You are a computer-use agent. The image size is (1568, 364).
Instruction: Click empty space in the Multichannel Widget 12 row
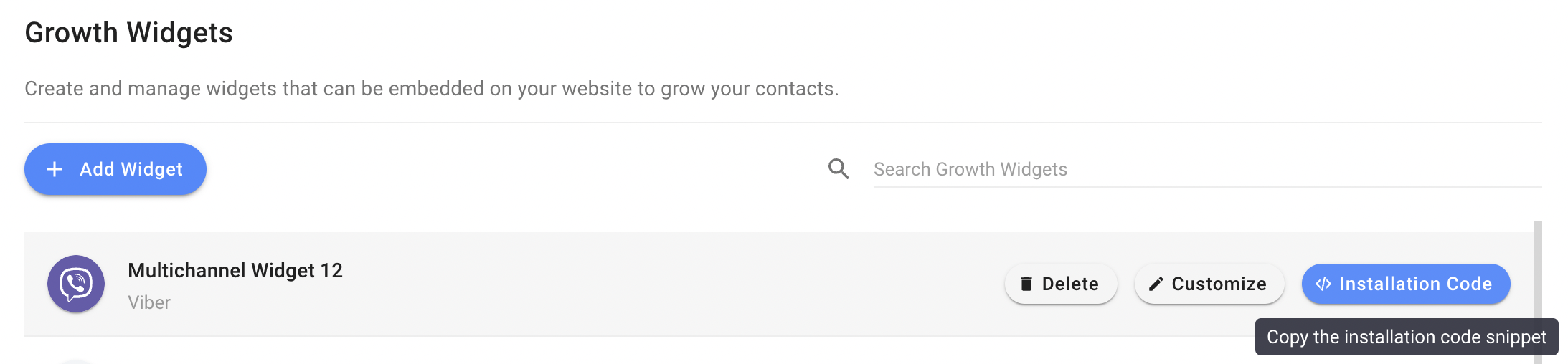coord(646,284)
